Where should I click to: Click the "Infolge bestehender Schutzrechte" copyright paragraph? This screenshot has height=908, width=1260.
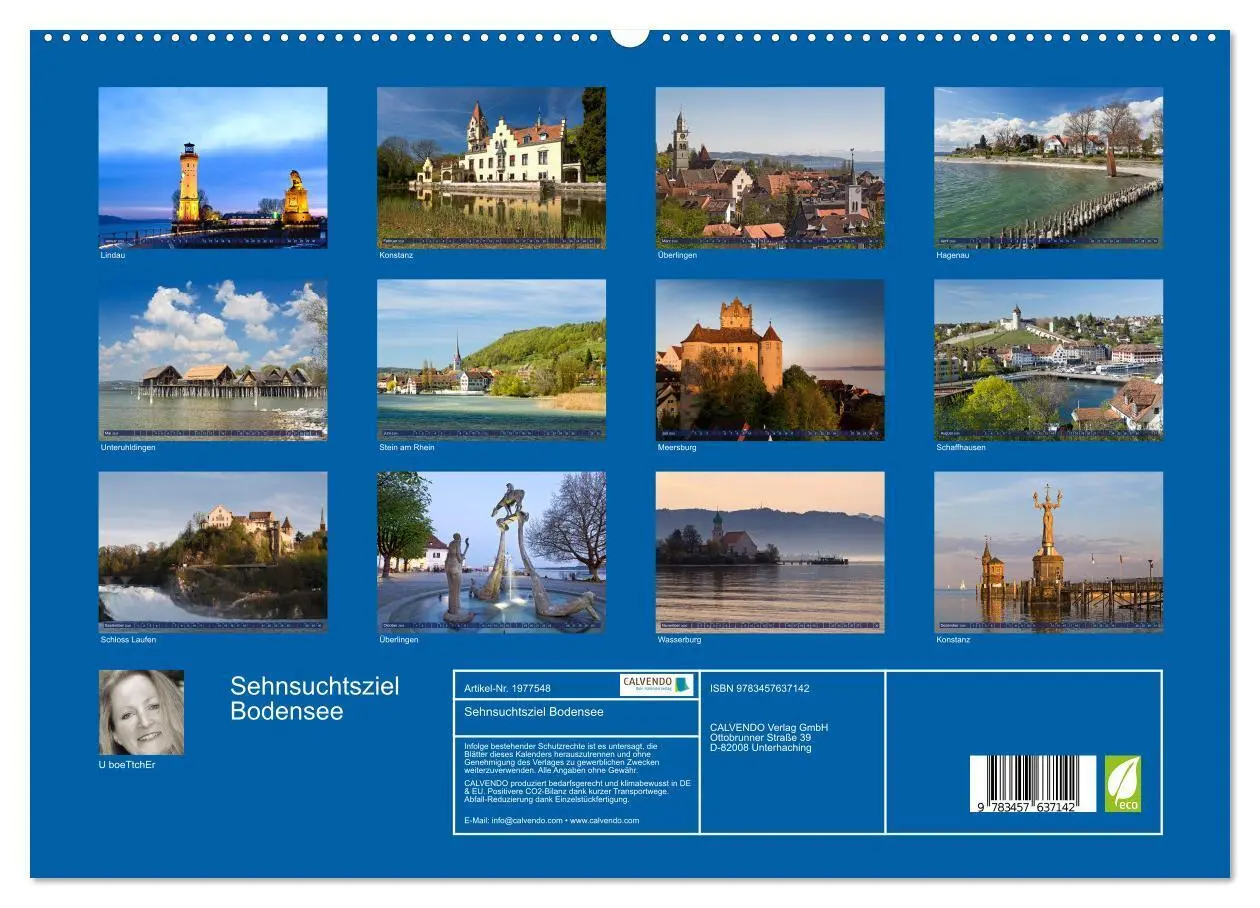(x=562, y=758)
